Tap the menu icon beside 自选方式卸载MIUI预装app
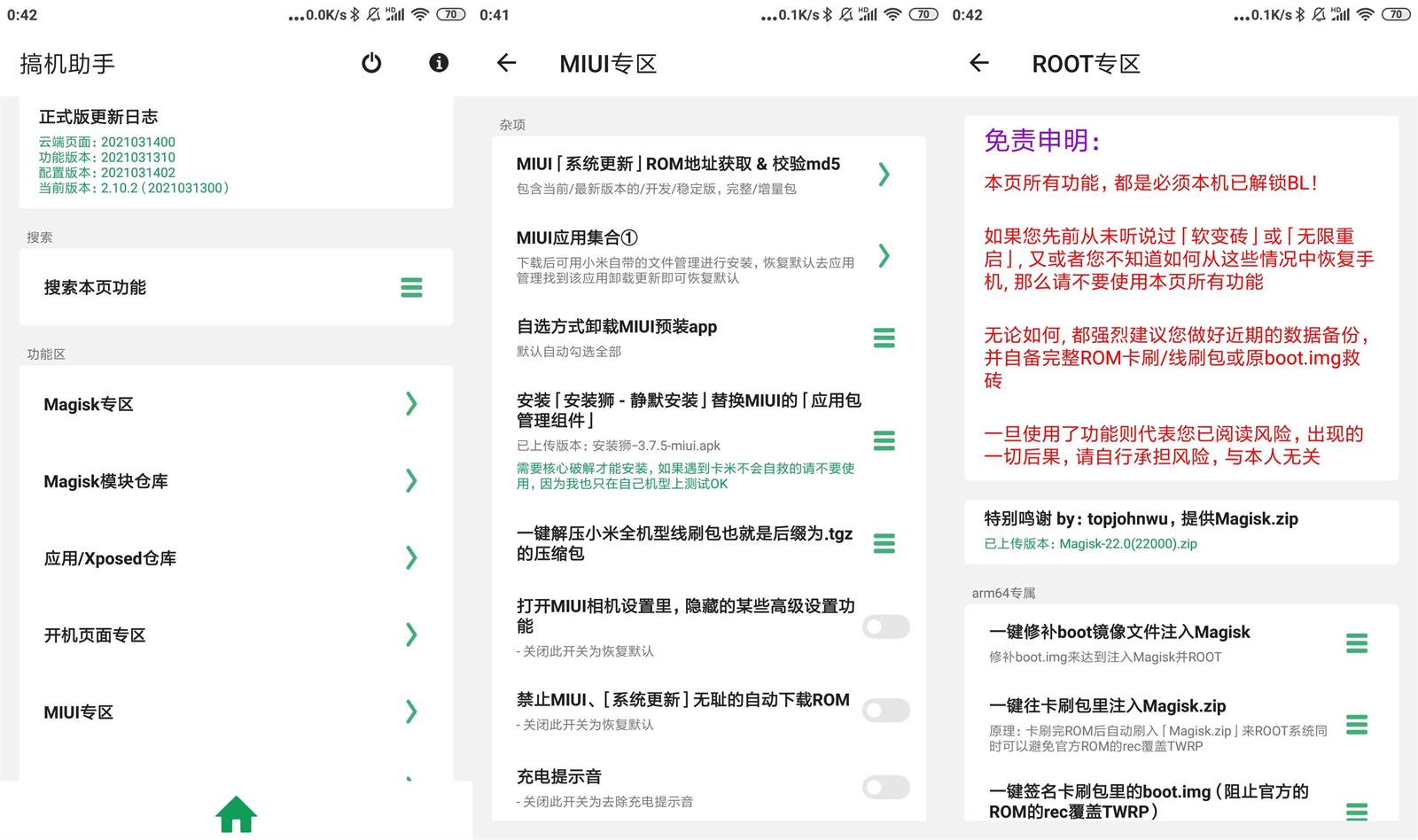Viewport: 1418px width, 840px height. [884, 338]
